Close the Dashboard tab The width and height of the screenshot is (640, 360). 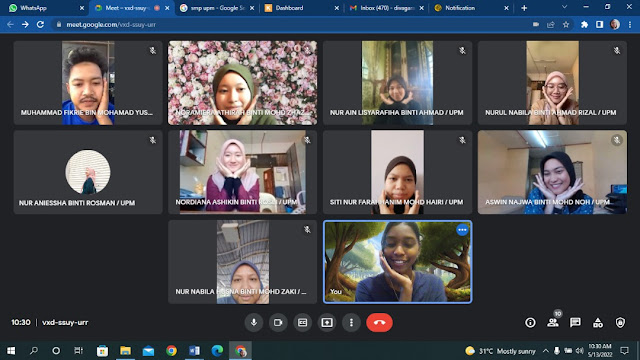click(336, 8)
